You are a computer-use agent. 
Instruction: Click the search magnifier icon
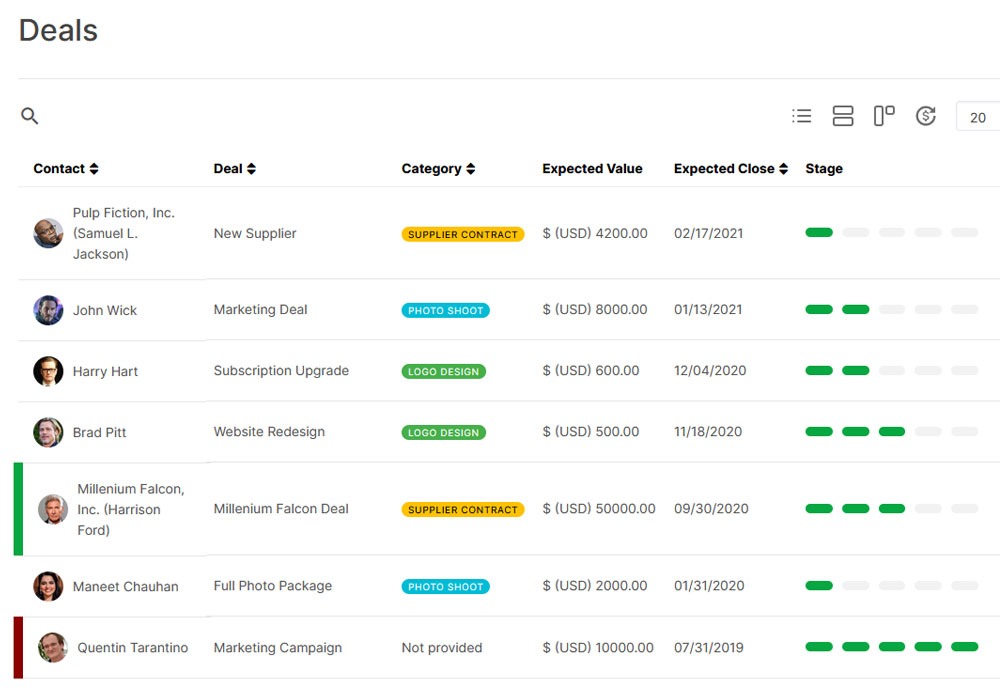[30, 116]
